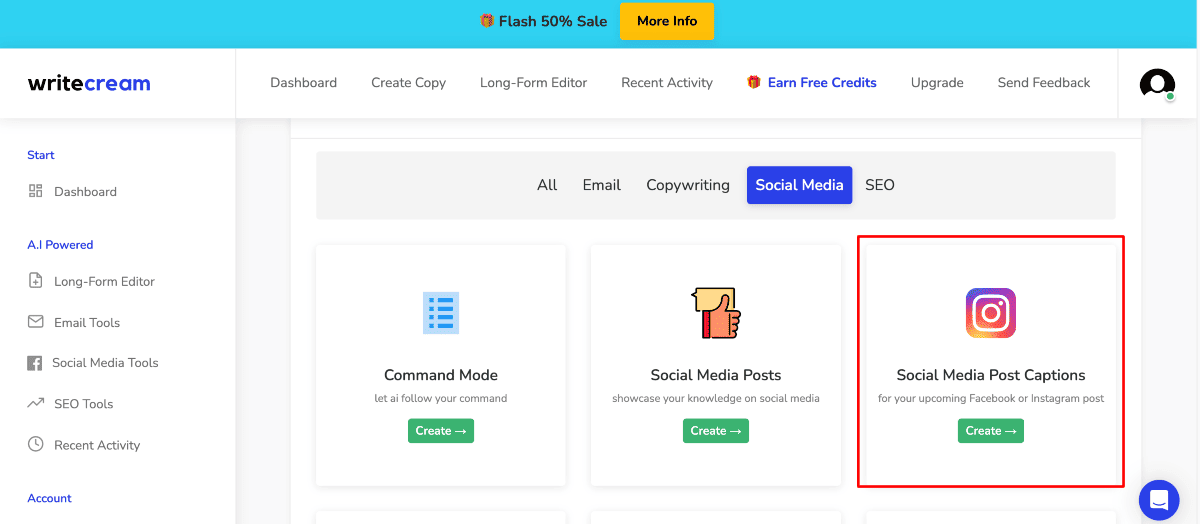Click the Instagram logo icon
Image resolution: width=1200 pixels, height=524 pixels.
pos(990,313)
